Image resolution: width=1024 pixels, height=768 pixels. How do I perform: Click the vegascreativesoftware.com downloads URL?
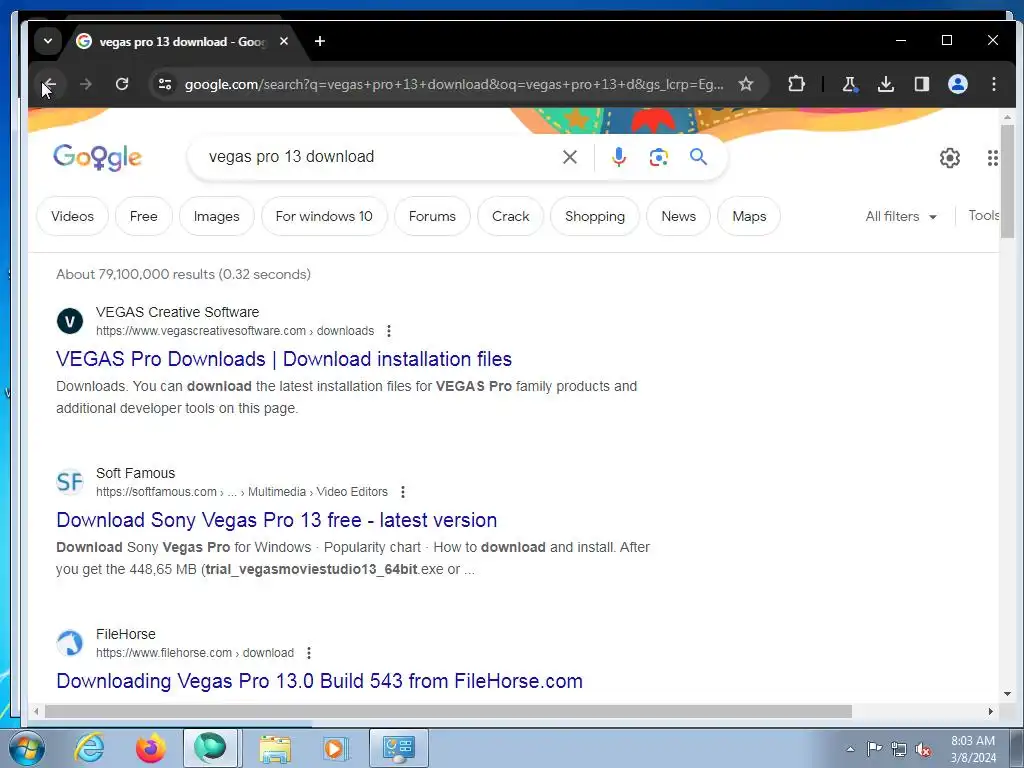click(x=235, y=331)
